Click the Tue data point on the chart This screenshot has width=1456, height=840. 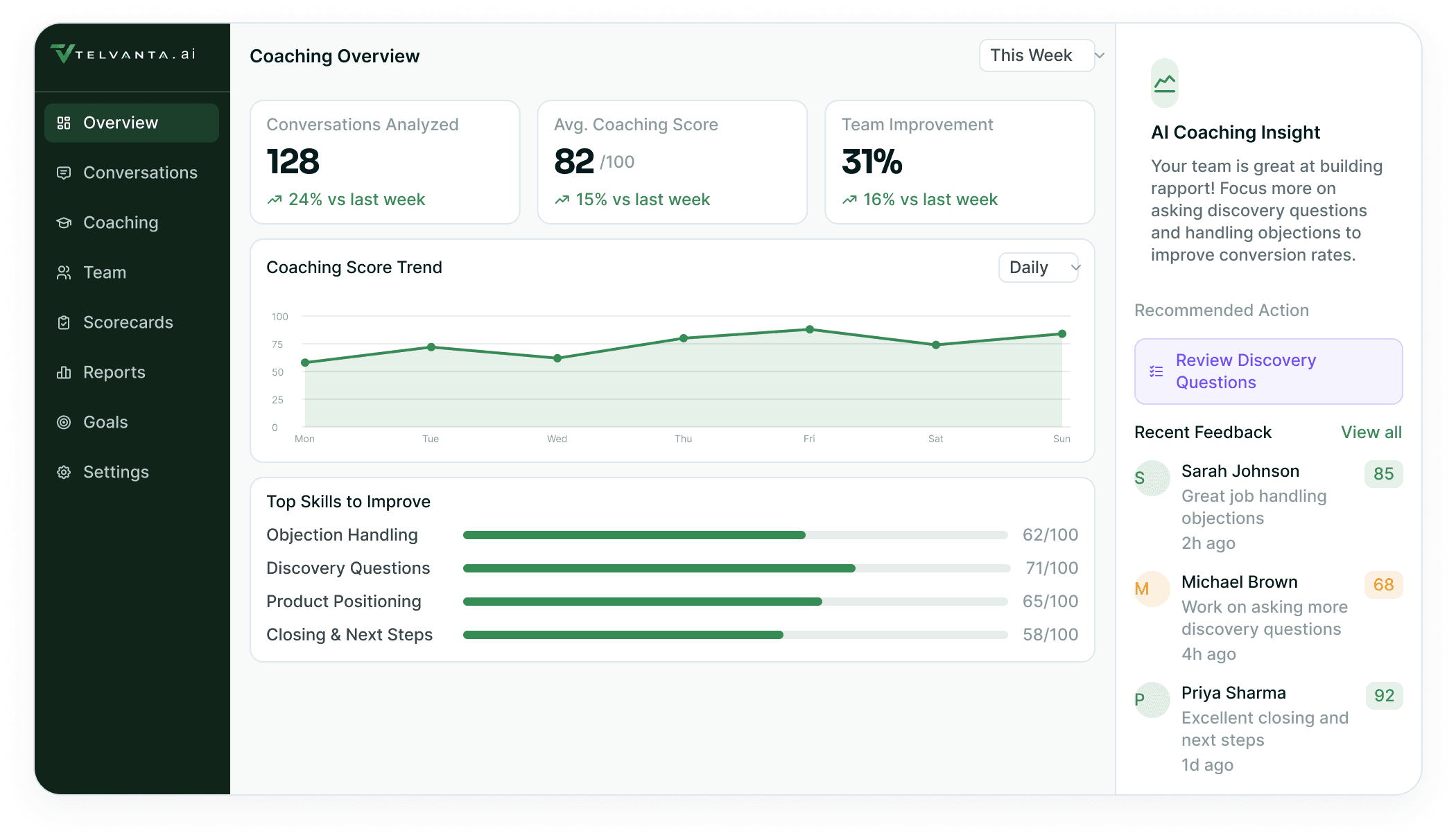(x=431, y=347)
